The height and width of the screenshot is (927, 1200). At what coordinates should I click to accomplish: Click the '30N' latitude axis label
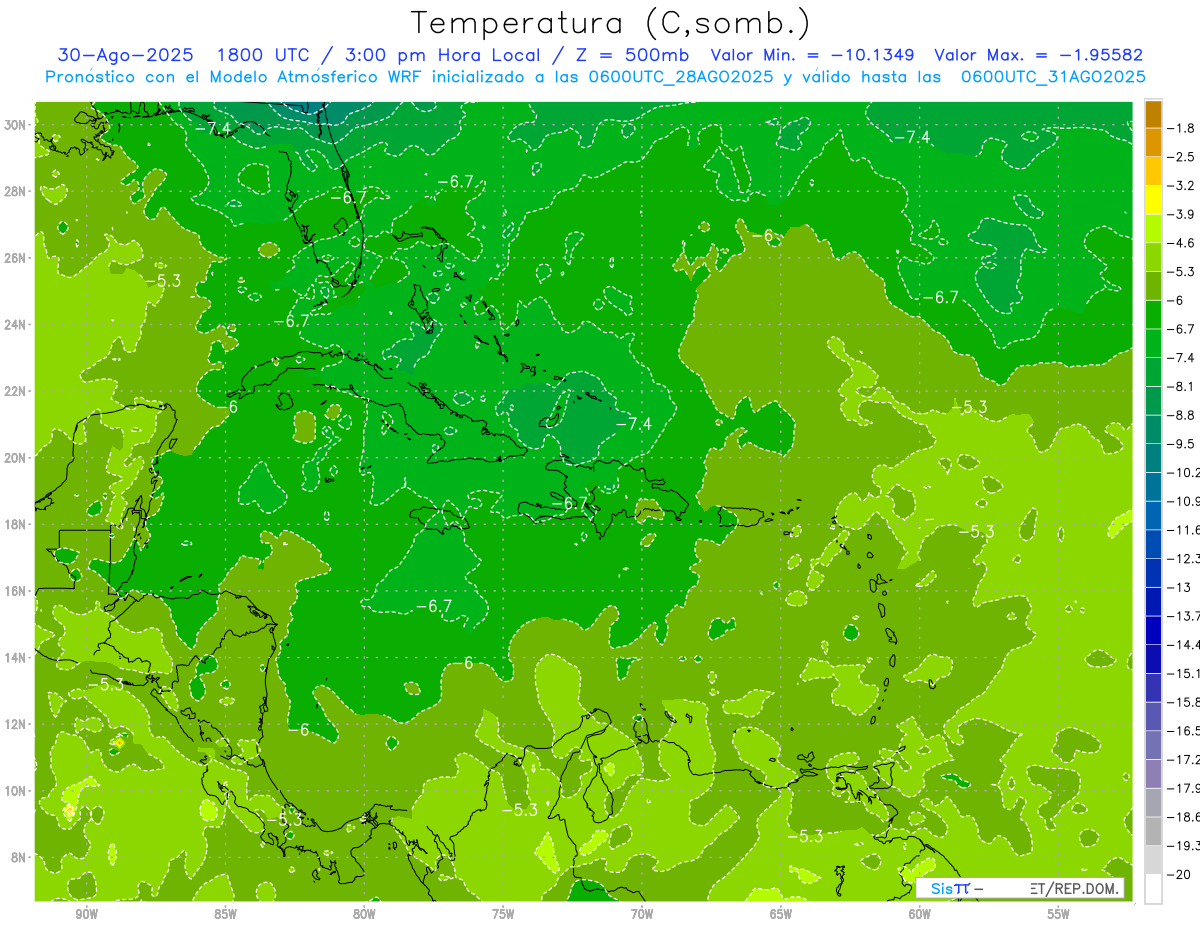coord(16,125)
